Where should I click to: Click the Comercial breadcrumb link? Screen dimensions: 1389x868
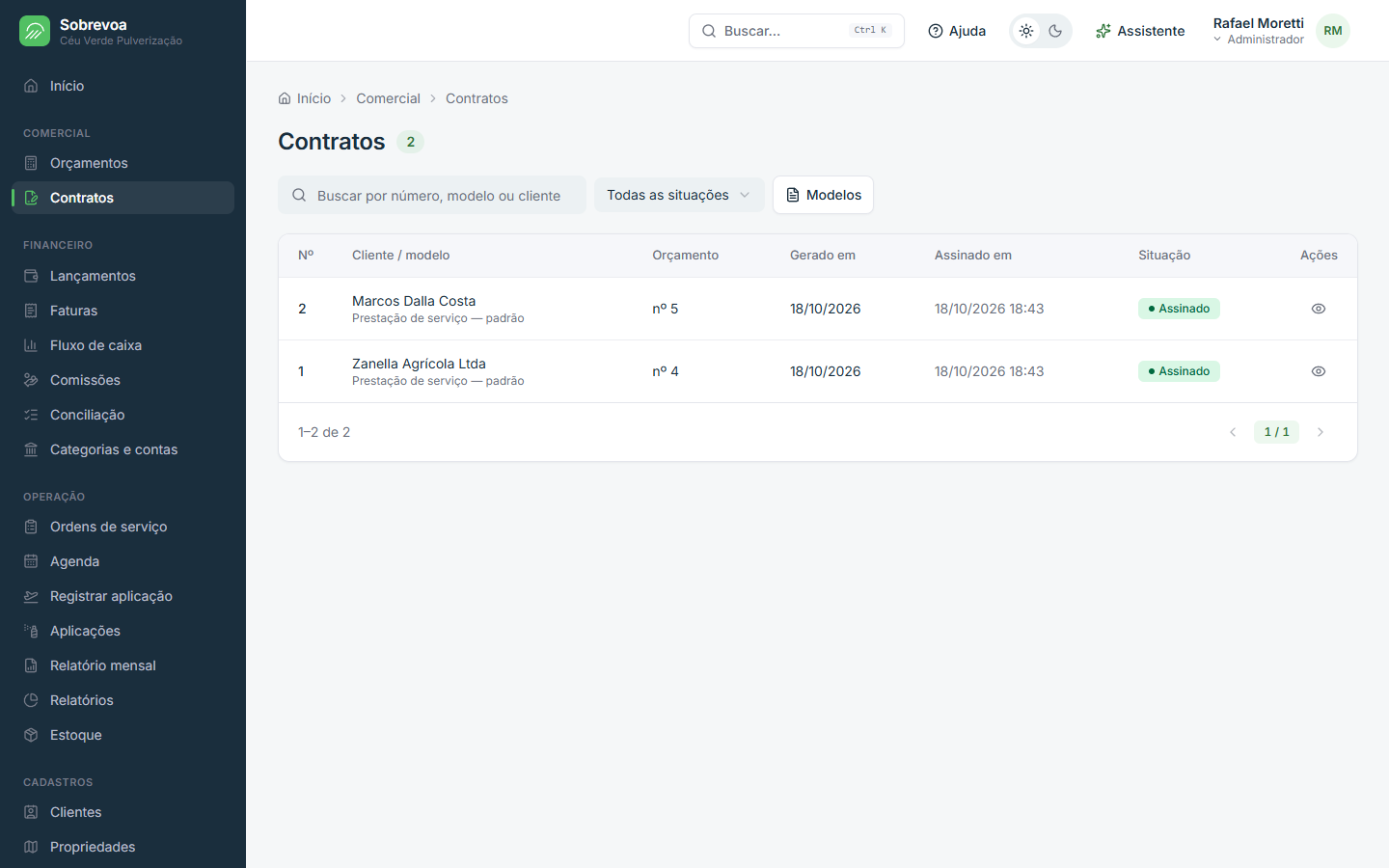tap(388, 98)
